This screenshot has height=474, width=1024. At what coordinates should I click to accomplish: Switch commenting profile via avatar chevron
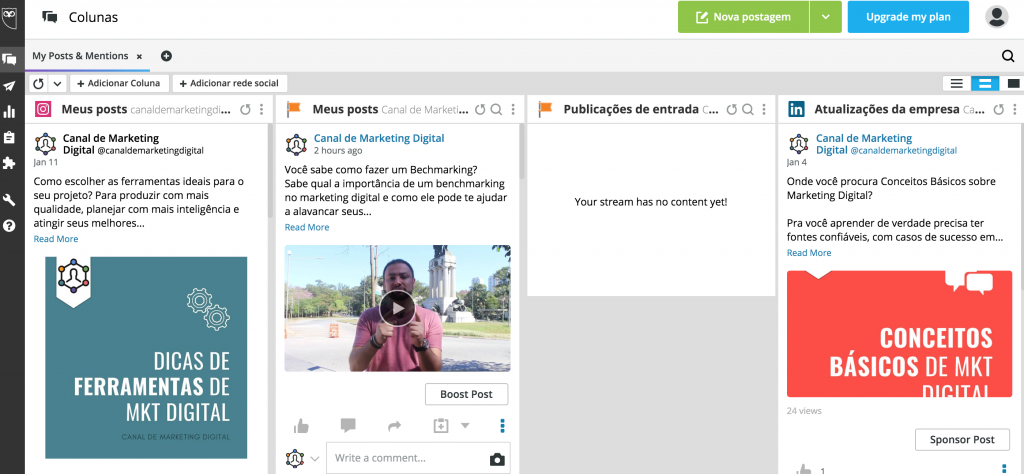click(315, 459)
